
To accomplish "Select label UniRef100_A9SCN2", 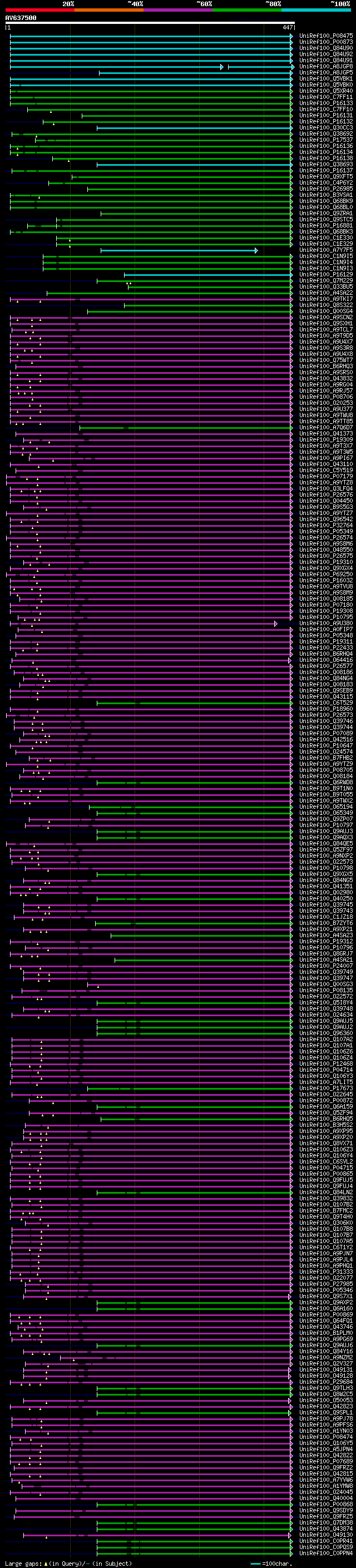I will [x=326, y=317].
